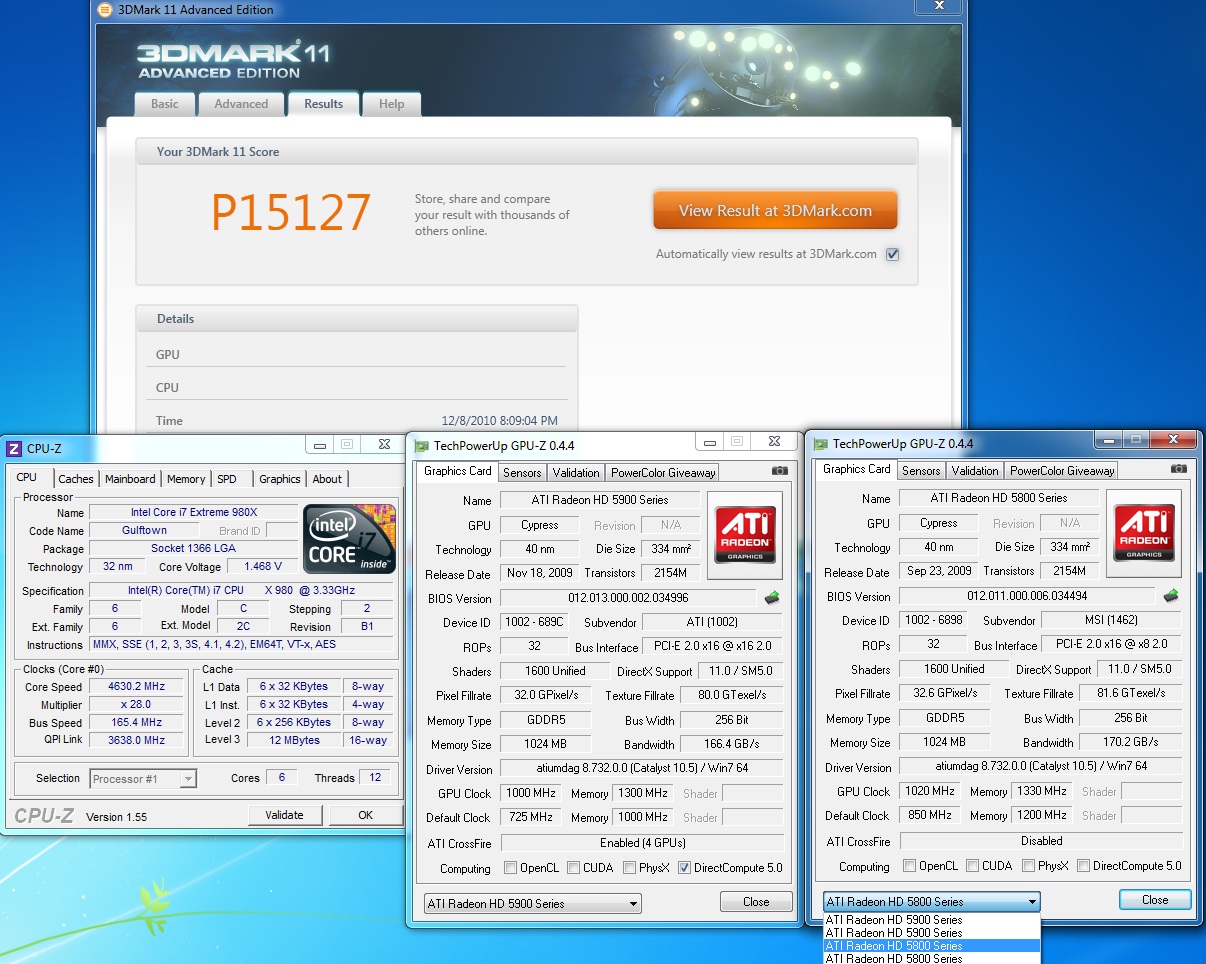Toggle PhysX checkbox in left GPU-Z
Image resolution: width=1206 pixels, height=964 pixels.
[x=630, y=868]
